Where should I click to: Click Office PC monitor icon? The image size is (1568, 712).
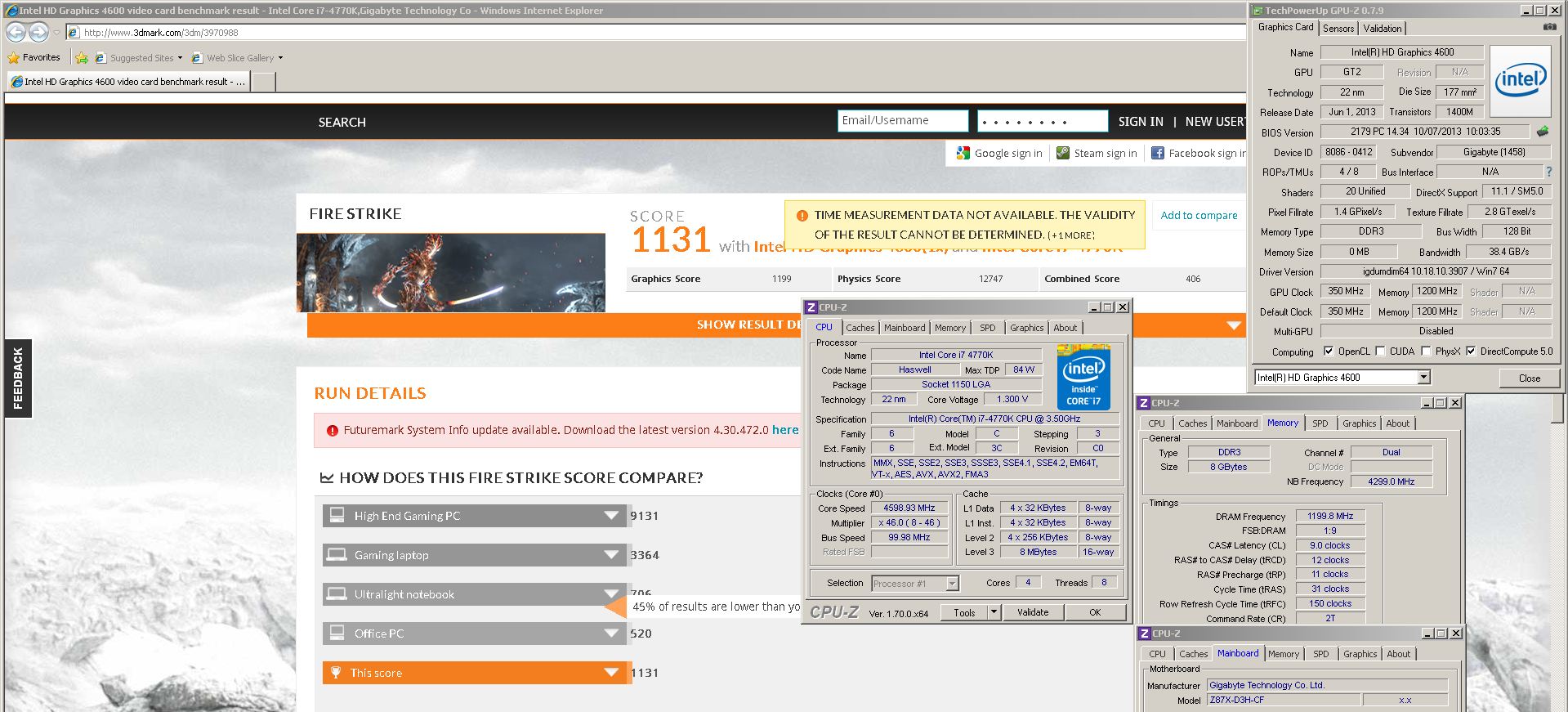[x=336, y=634]
